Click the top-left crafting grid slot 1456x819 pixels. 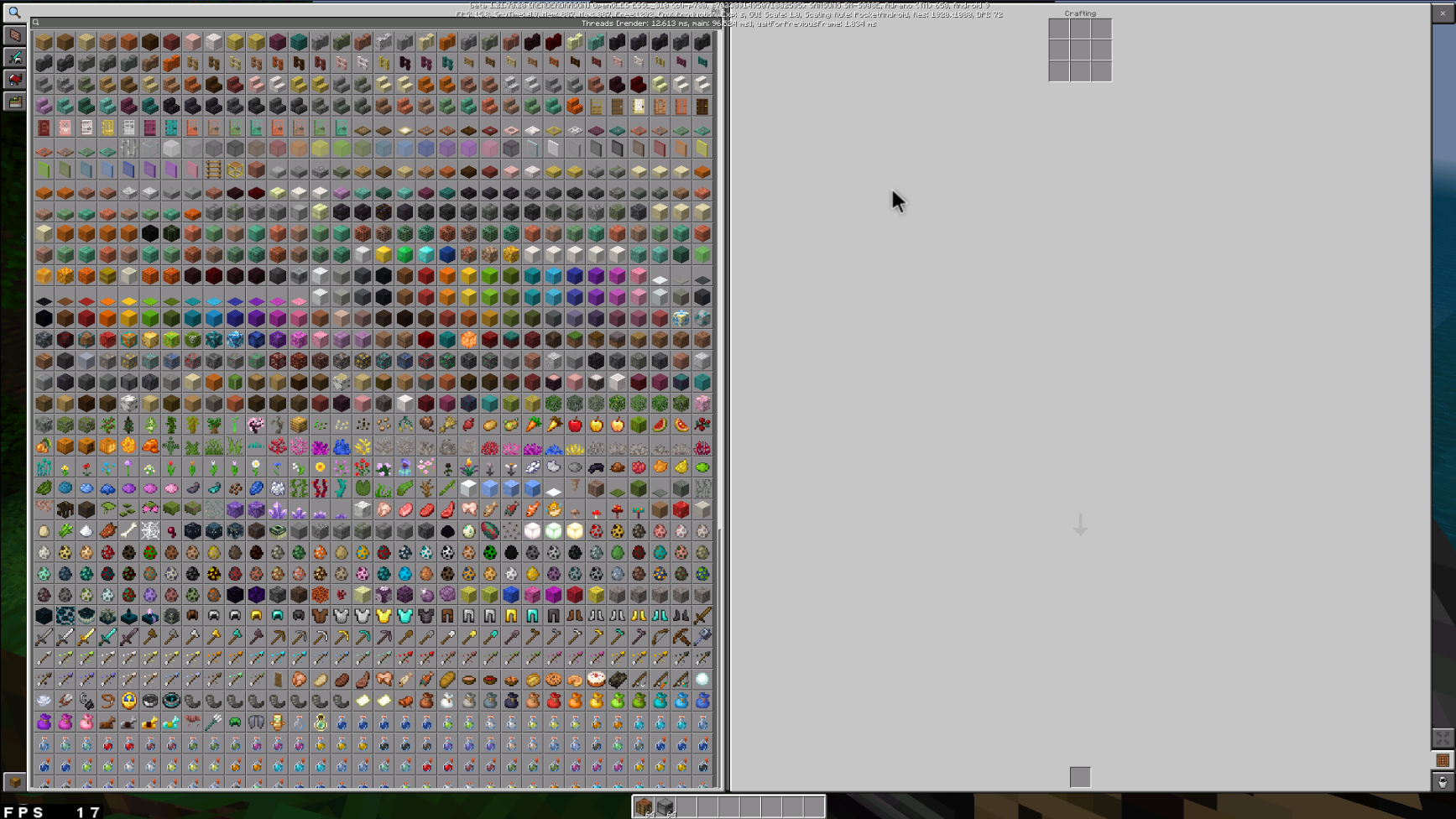pos(1059,29)
